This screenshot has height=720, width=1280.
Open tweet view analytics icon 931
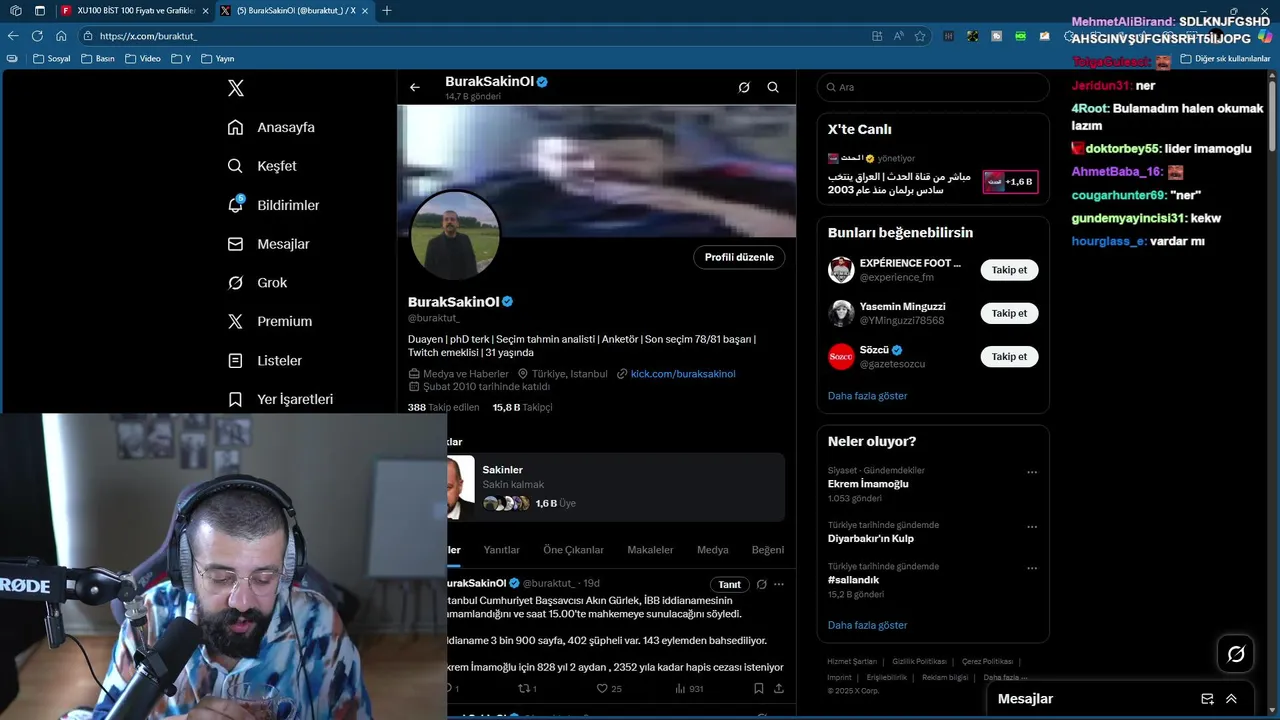[689, 688]
